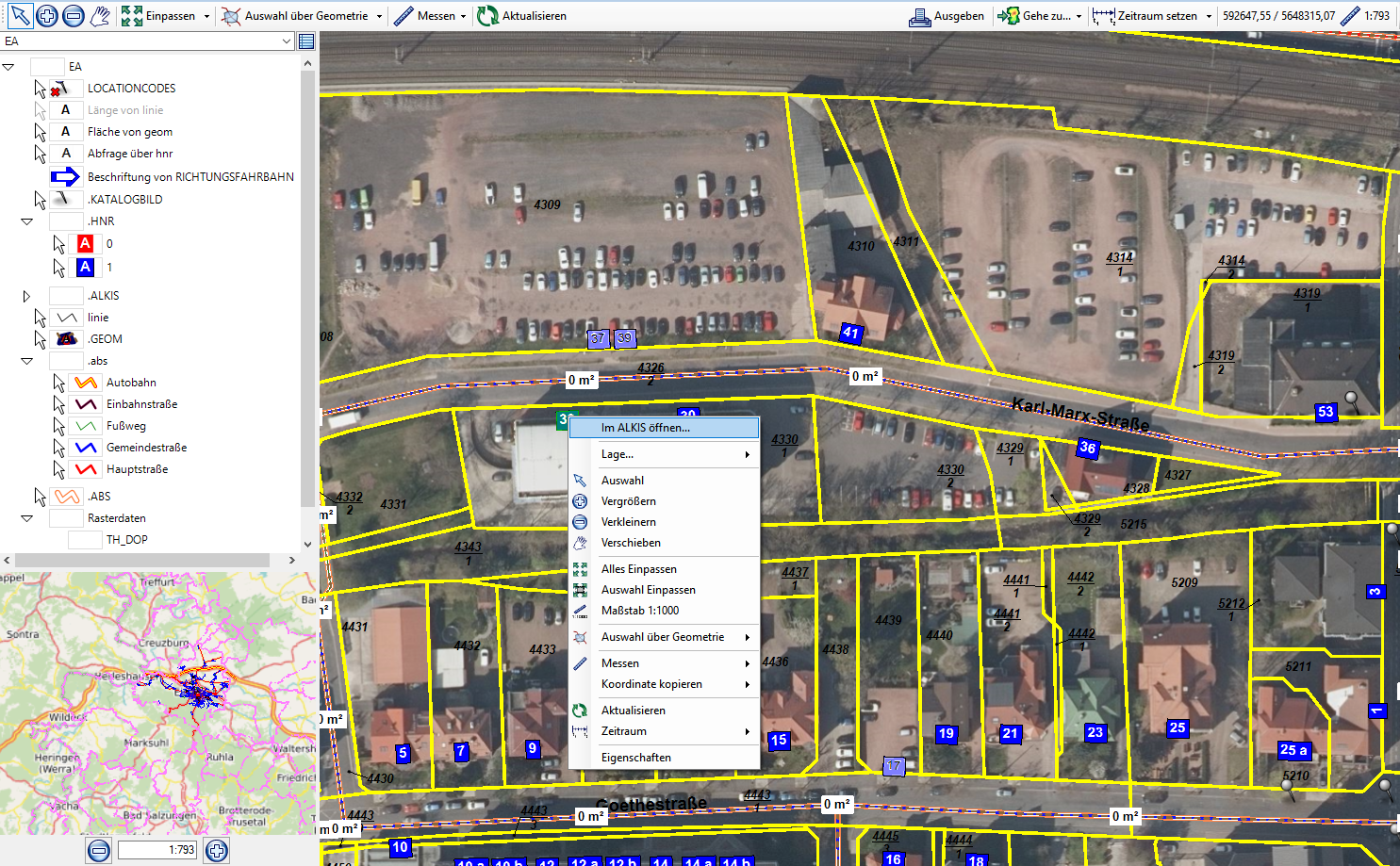Activate the zoom in tool in toolbar
Image resolution: width=1400 pixels, height=866 pixels.
46,15
